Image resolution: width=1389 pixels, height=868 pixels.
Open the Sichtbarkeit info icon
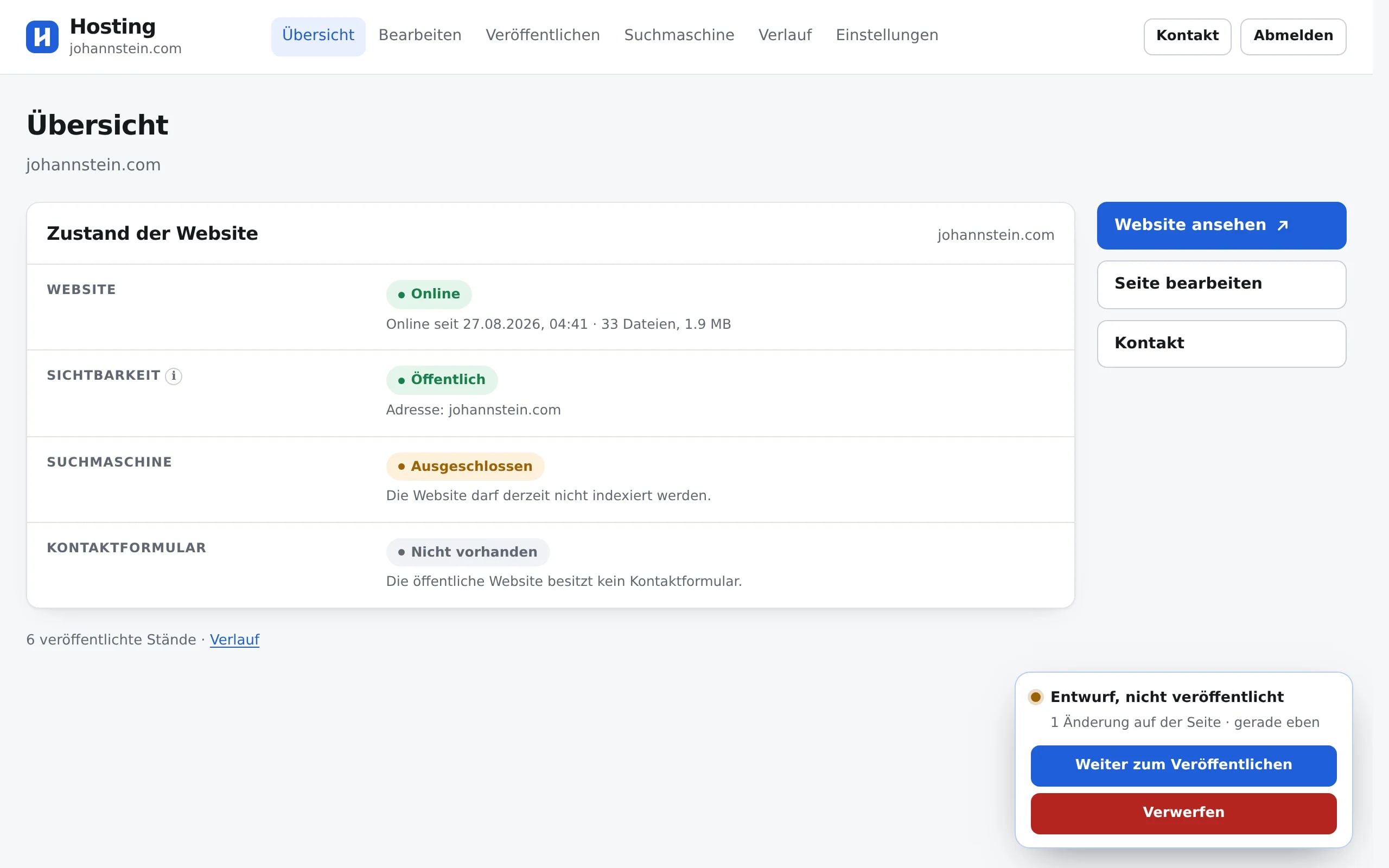173,376
